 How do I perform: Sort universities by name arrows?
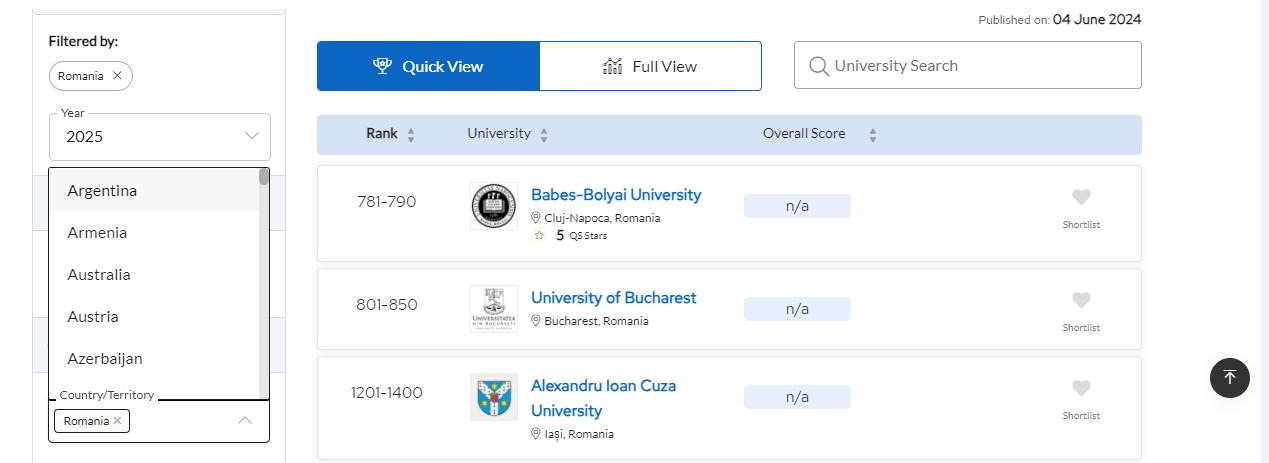(x=544, y=135)
